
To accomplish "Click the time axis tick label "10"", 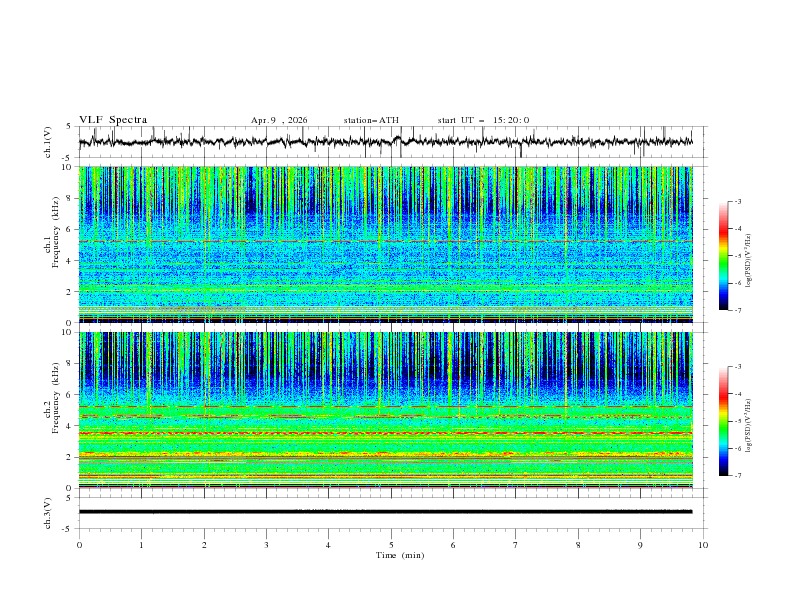I will pyautogui.click(x=703, y=545).
